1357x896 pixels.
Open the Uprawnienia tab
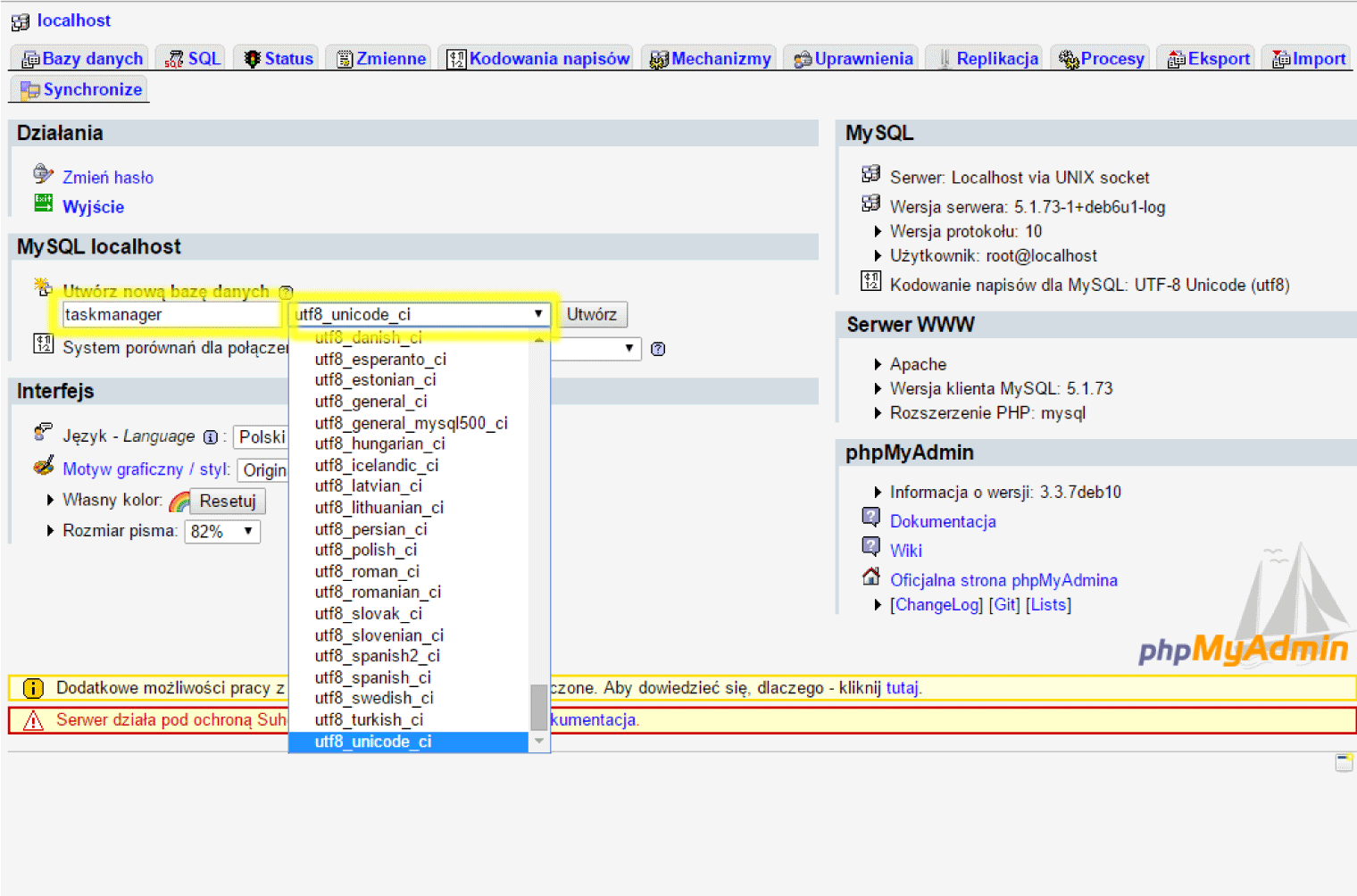tap(853, 59)
